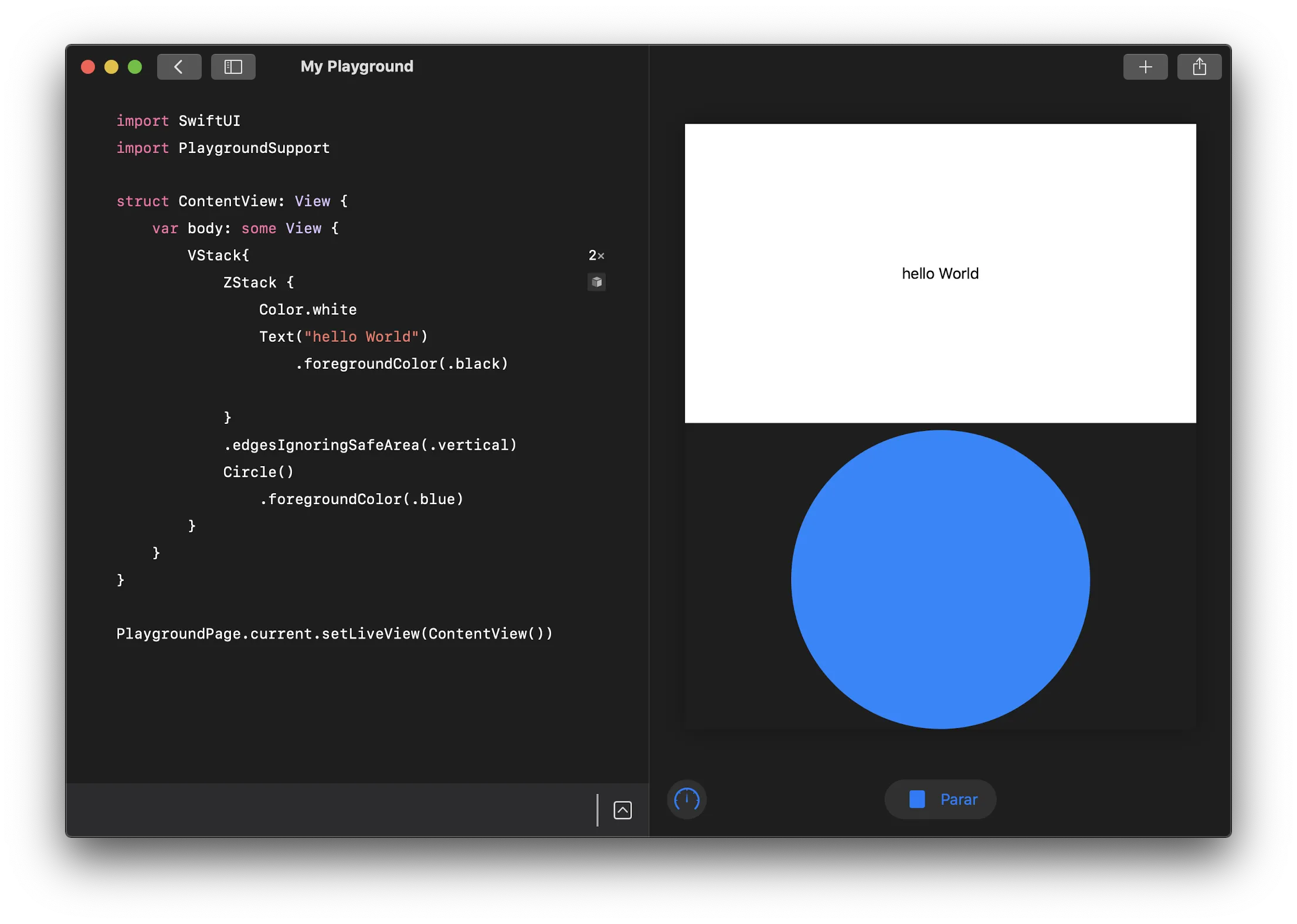Click the yellow minimize window button

tap(111, 67)
